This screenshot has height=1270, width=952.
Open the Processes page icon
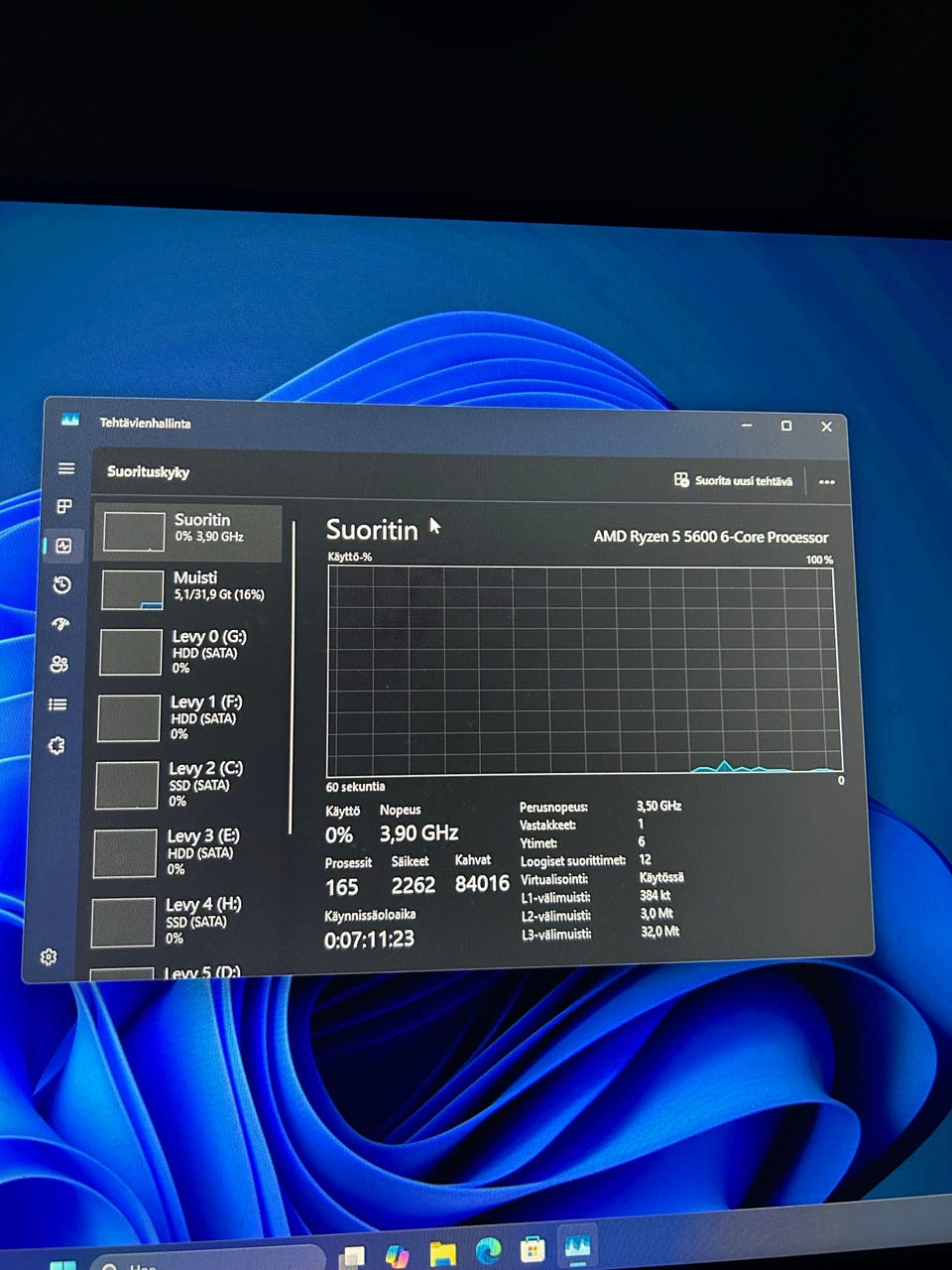[x=64, y=506]
